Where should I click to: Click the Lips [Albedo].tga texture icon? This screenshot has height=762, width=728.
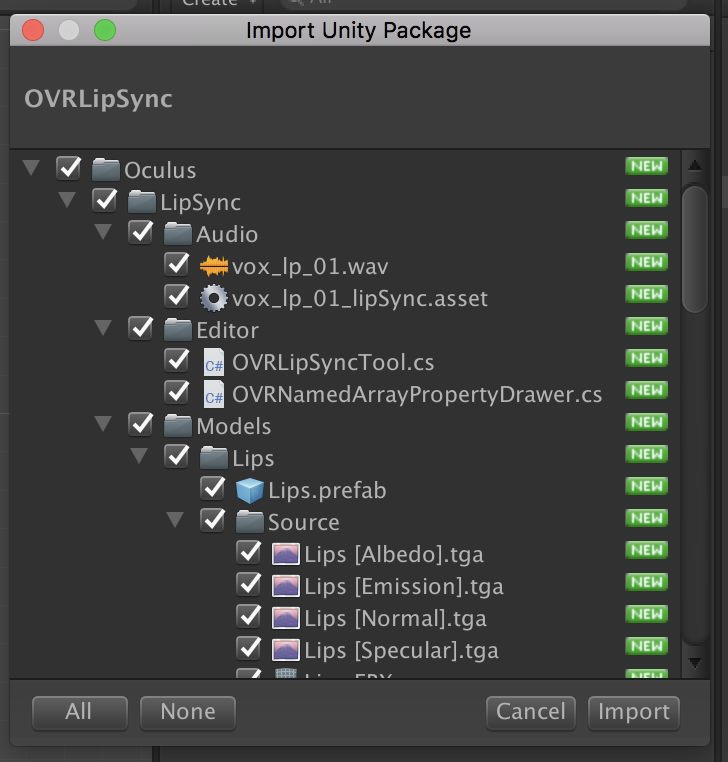285,554
